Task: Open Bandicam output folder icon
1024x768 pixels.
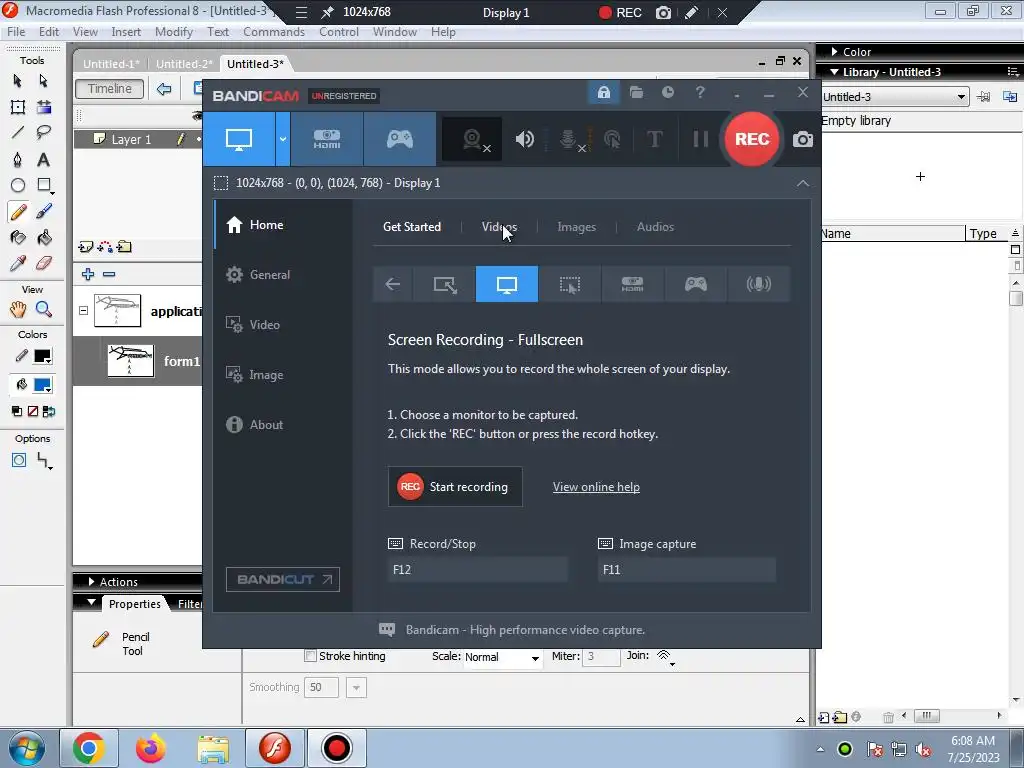Action: pyautogui.click(x=636, y=92)
